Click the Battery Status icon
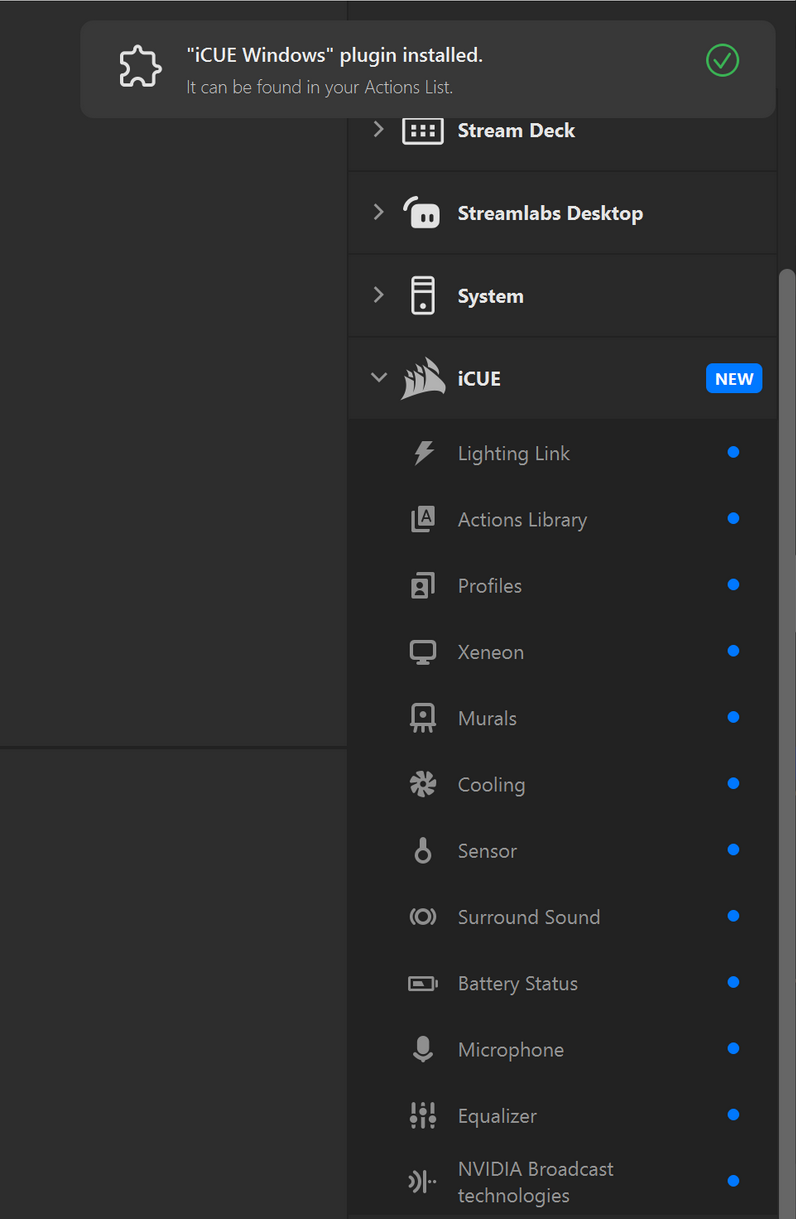This screenshot has width=796, height=1219. tap(423, 984)
